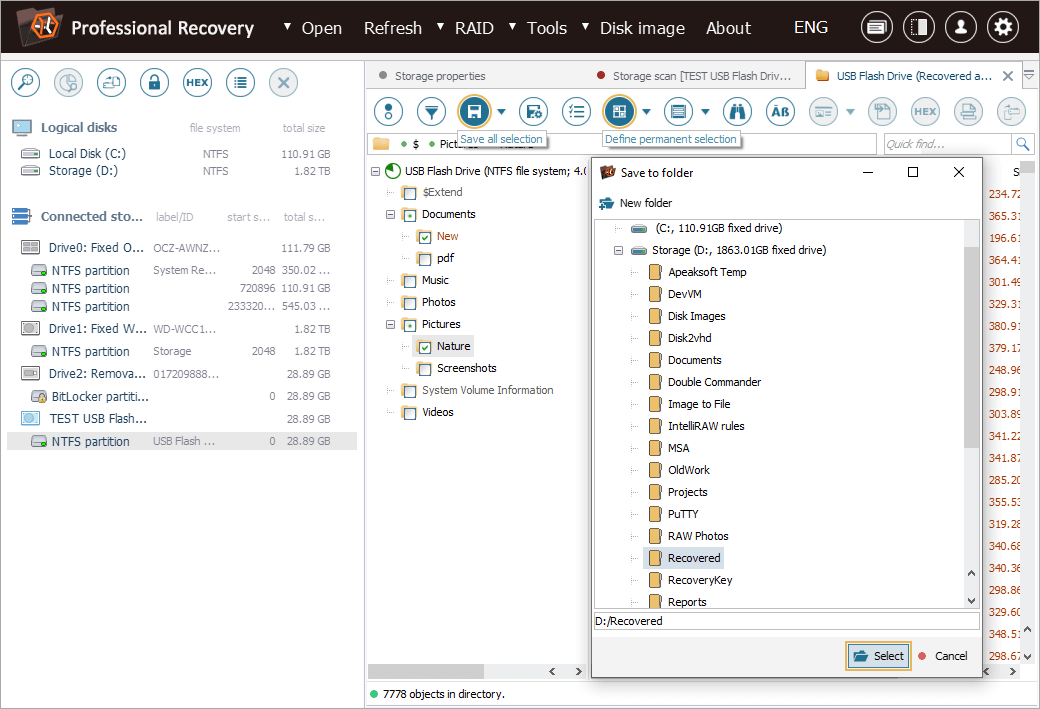The image size is (1040, 709).
Task: Check the Music folder checkbox
Action: [x=409, y=281]
